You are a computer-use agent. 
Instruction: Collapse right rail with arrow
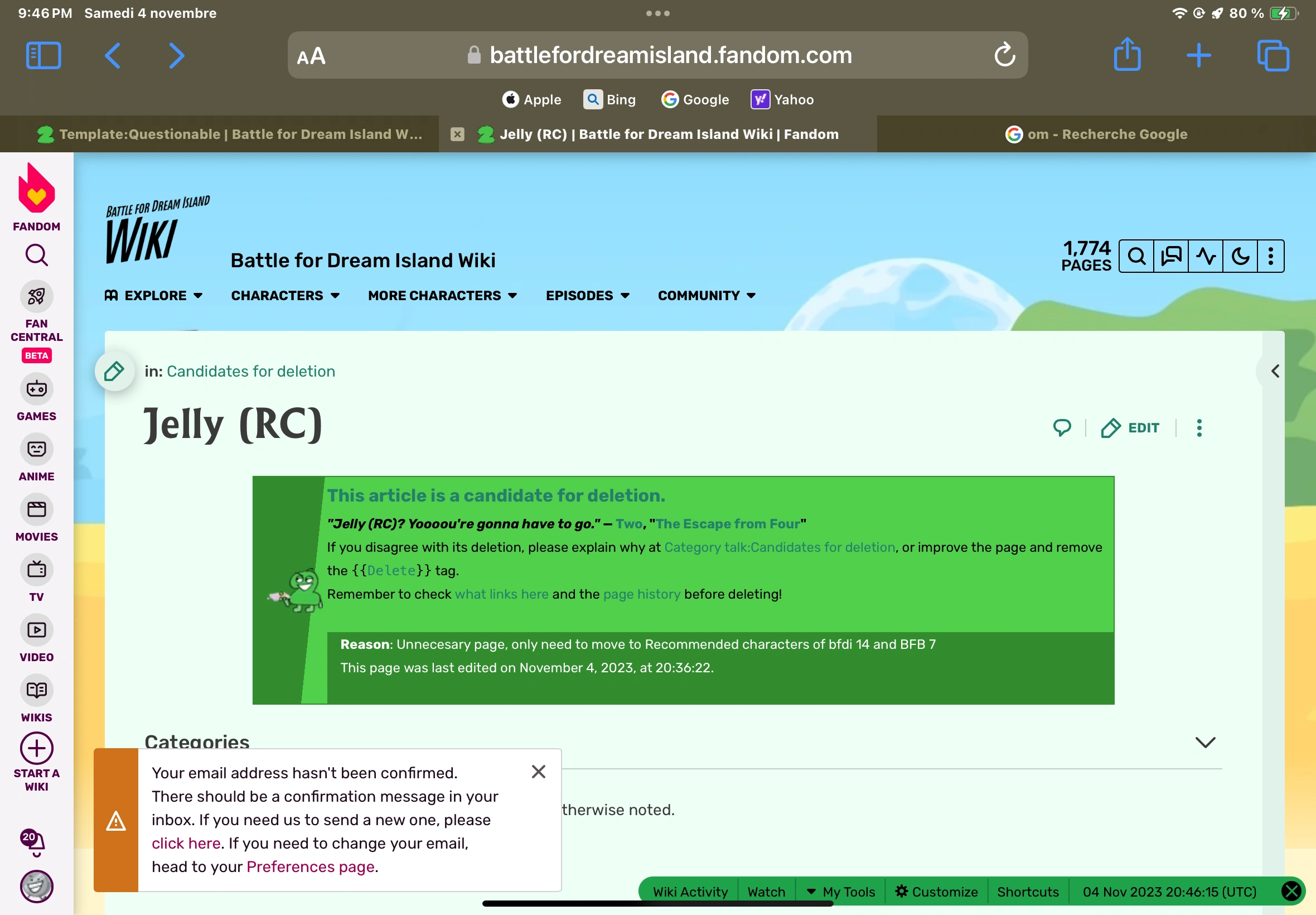tap(1275, 372)
